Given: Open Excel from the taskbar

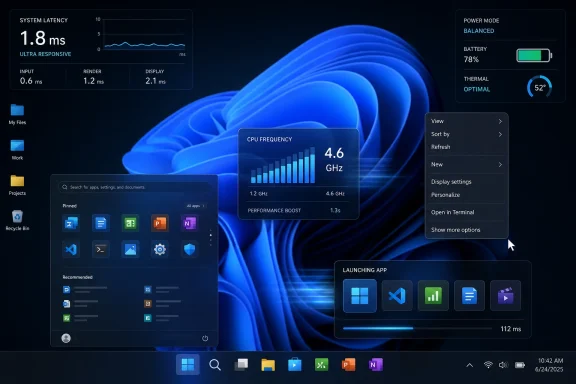Looking at the screenshot, I should coord(321,365).
